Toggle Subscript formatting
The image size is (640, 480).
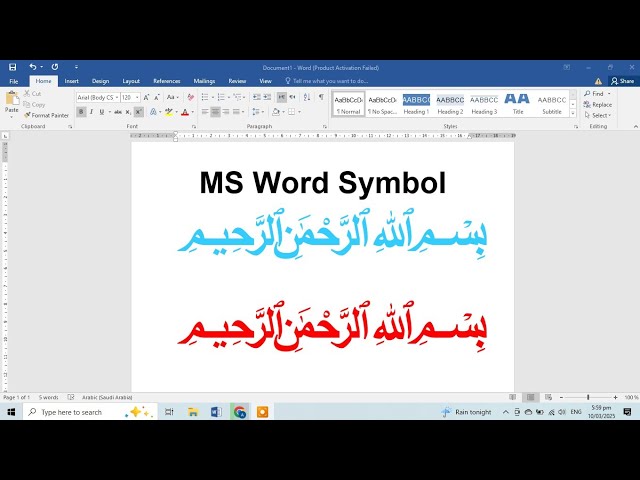click(x=128, y=112)
